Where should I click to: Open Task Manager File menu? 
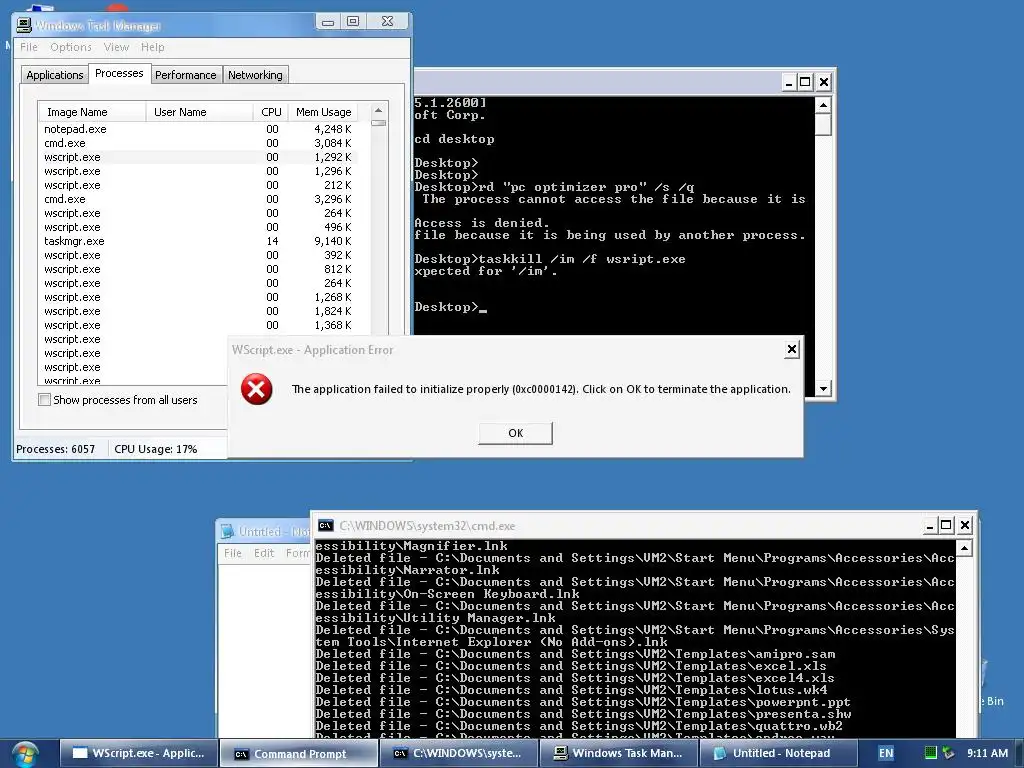tap(29, 47)
